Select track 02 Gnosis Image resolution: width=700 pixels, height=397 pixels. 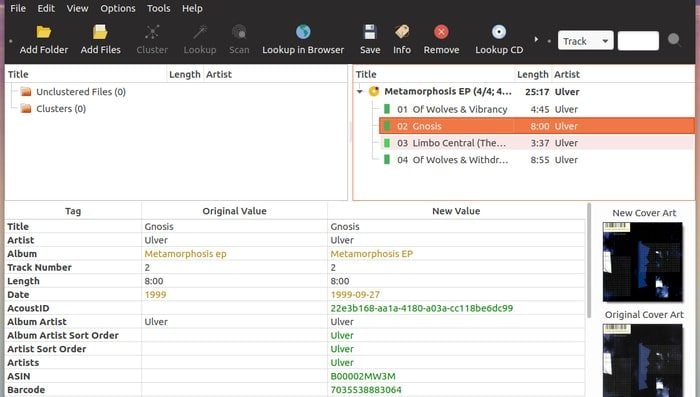[537, 126]
